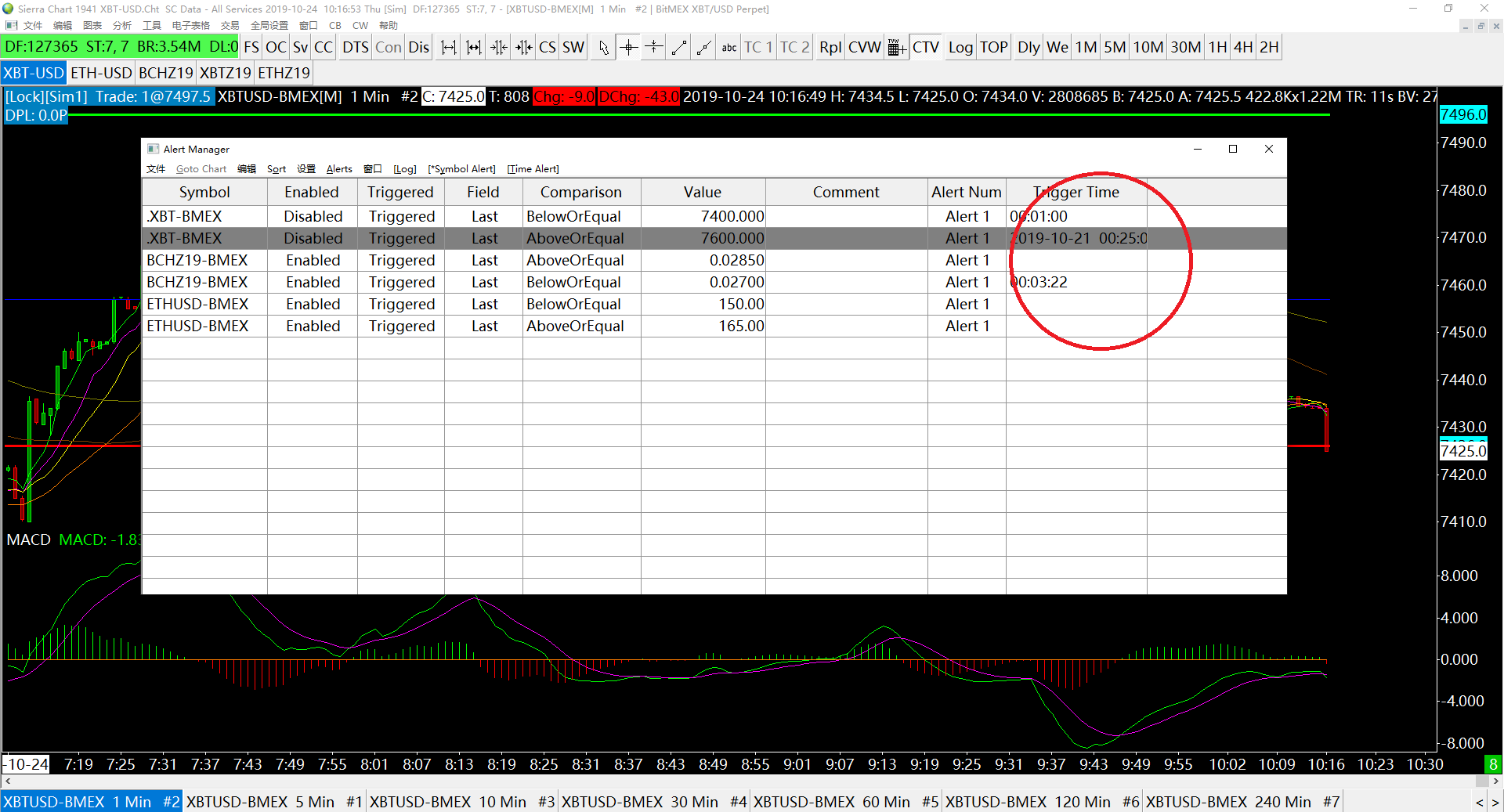This screenshot has width=1504, height=812.
Task: Expand the 图表 menu in main menu bar
Action: 92,26
